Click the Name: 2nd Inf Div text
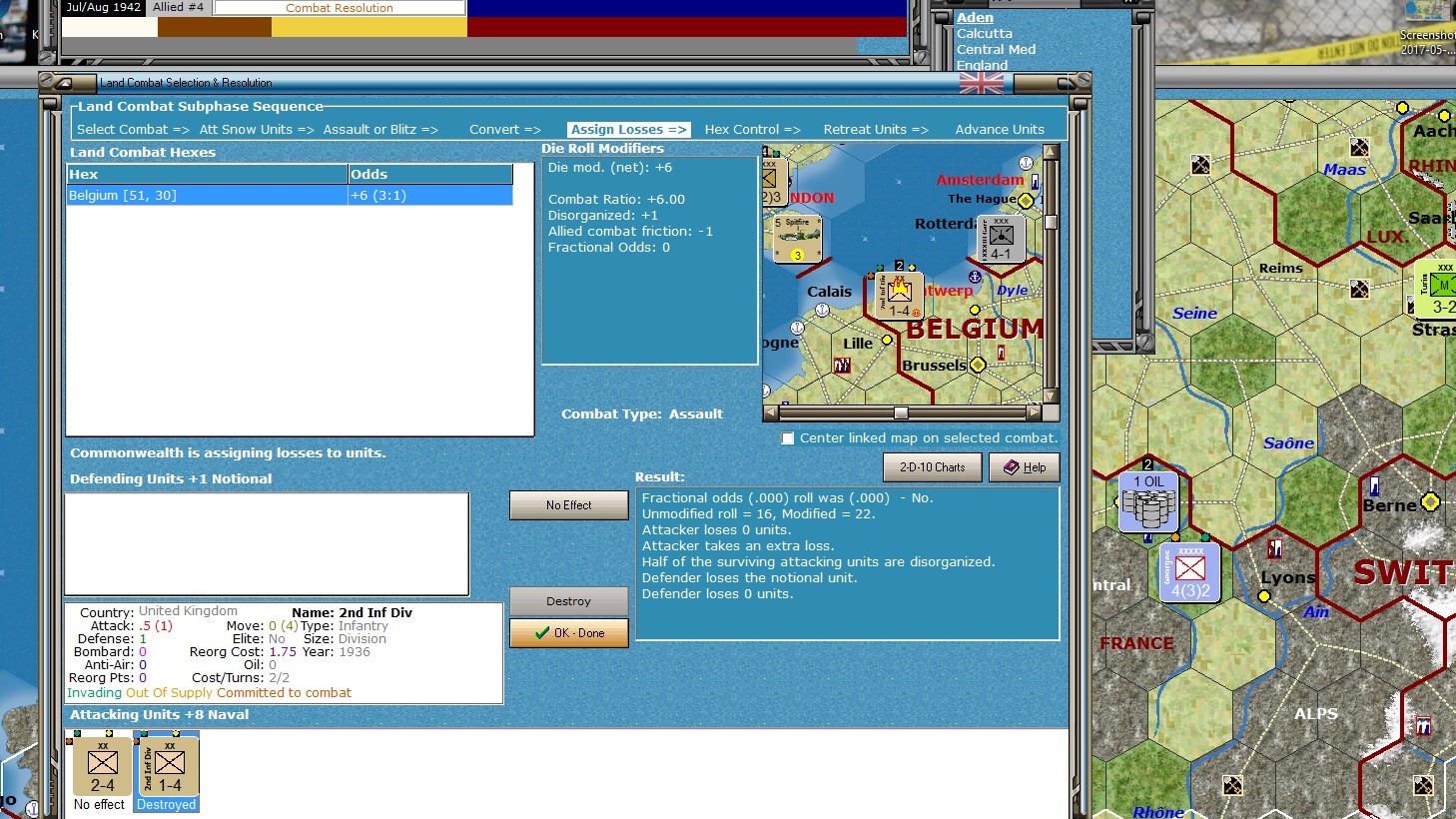The width and height of the screenshot is (1456, 819). pos(352,613)
